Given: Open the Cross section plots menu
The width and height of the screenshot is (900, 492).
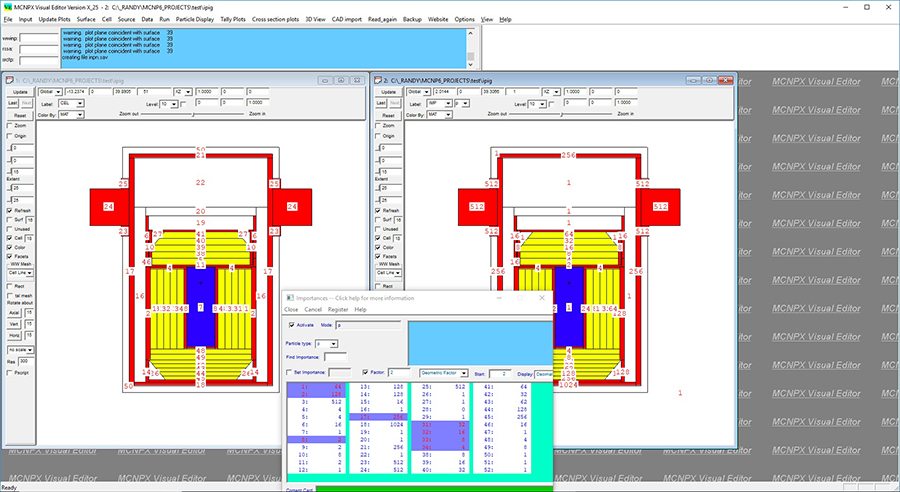Looking at the screenshot, I should click(x=276, y=19).
